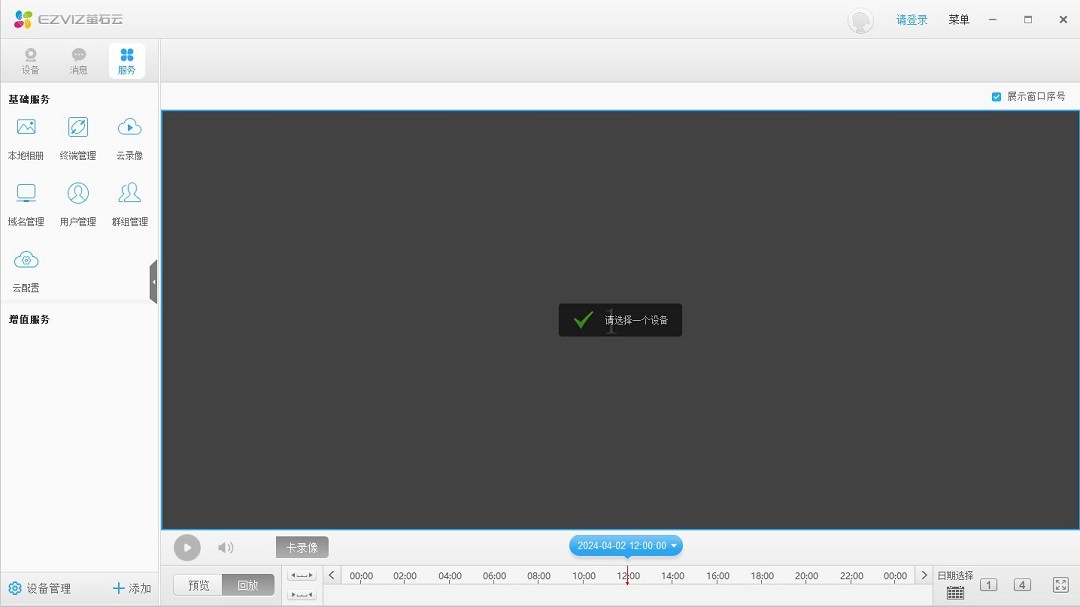Select single-window layout 1
The width and height of the screenshot is (1080, 607).
click(988, 585)
